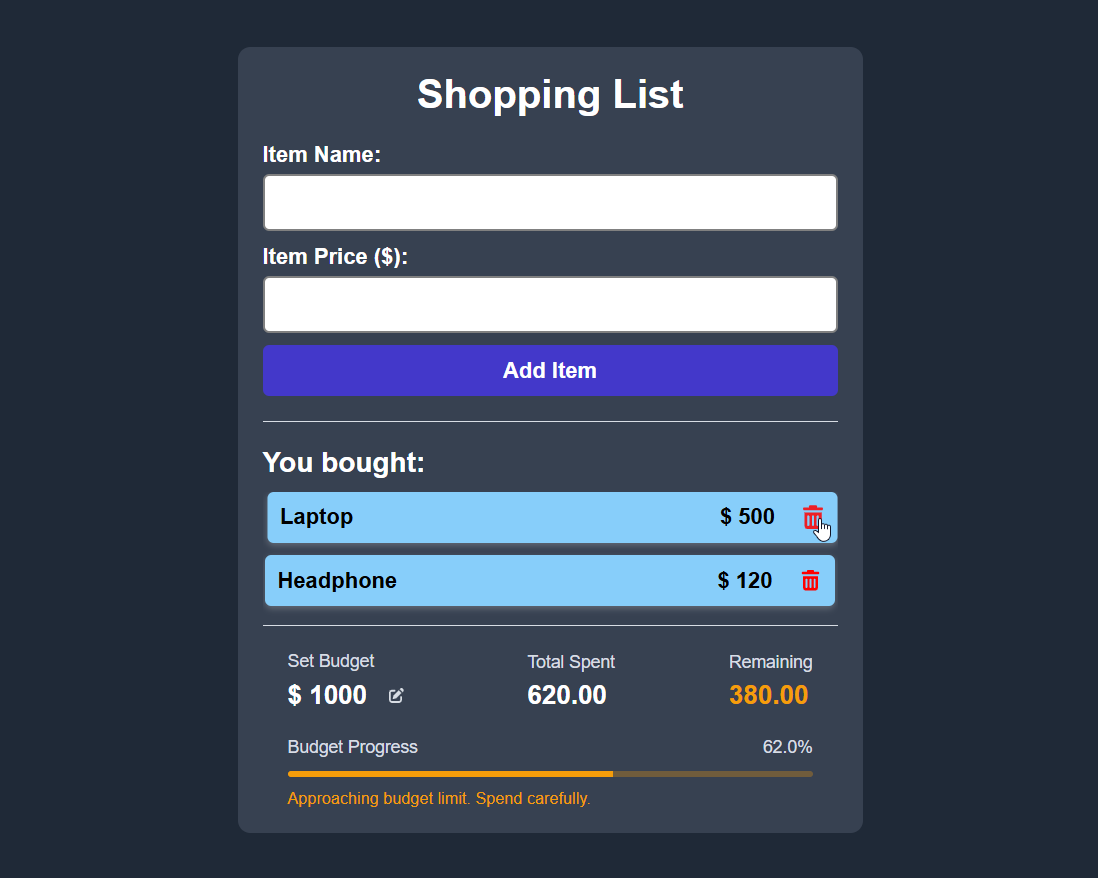
Task: Focus the Item Name input field
Action: coord(550,203)
